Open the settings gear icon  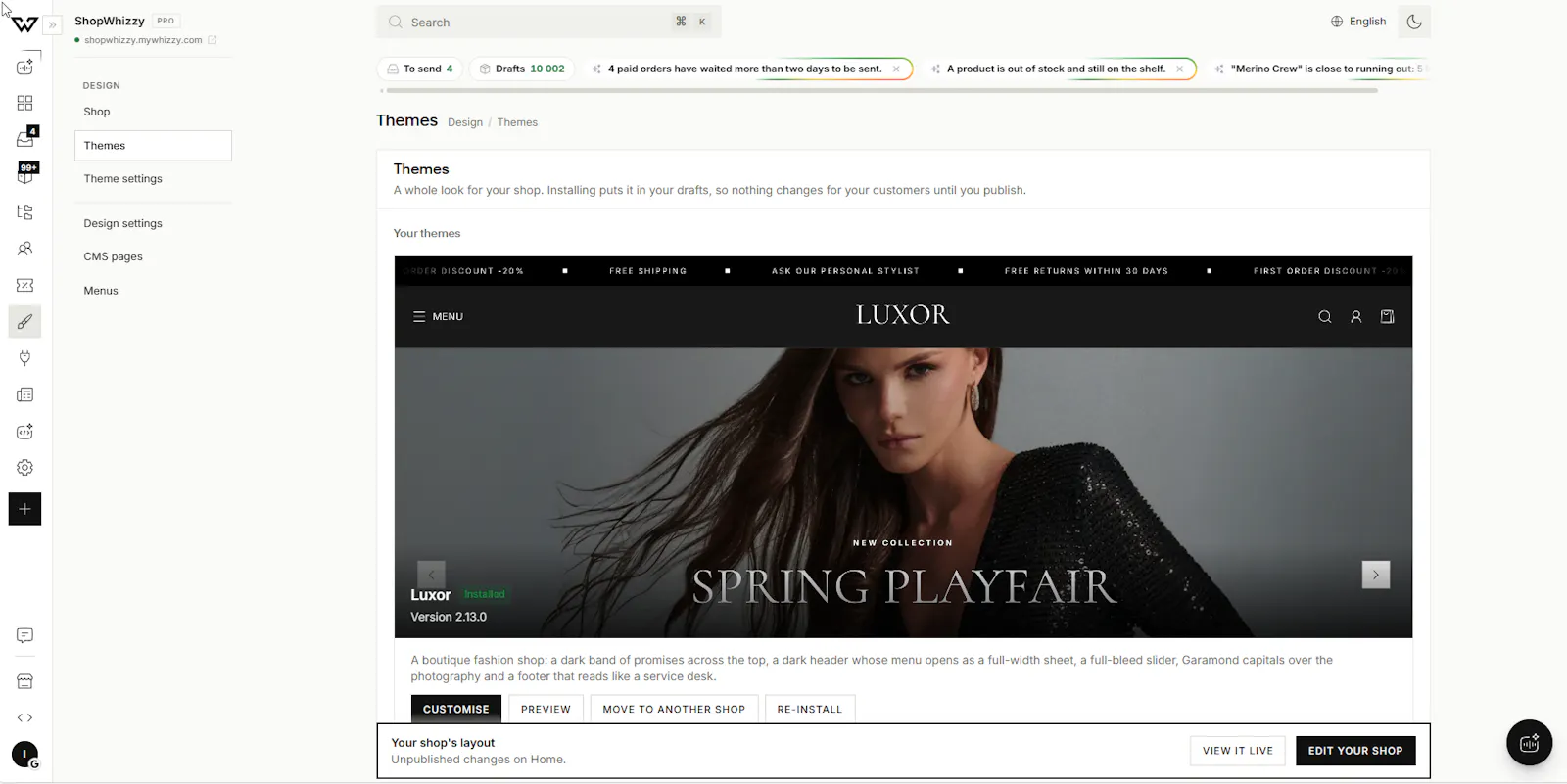(24, 468)
